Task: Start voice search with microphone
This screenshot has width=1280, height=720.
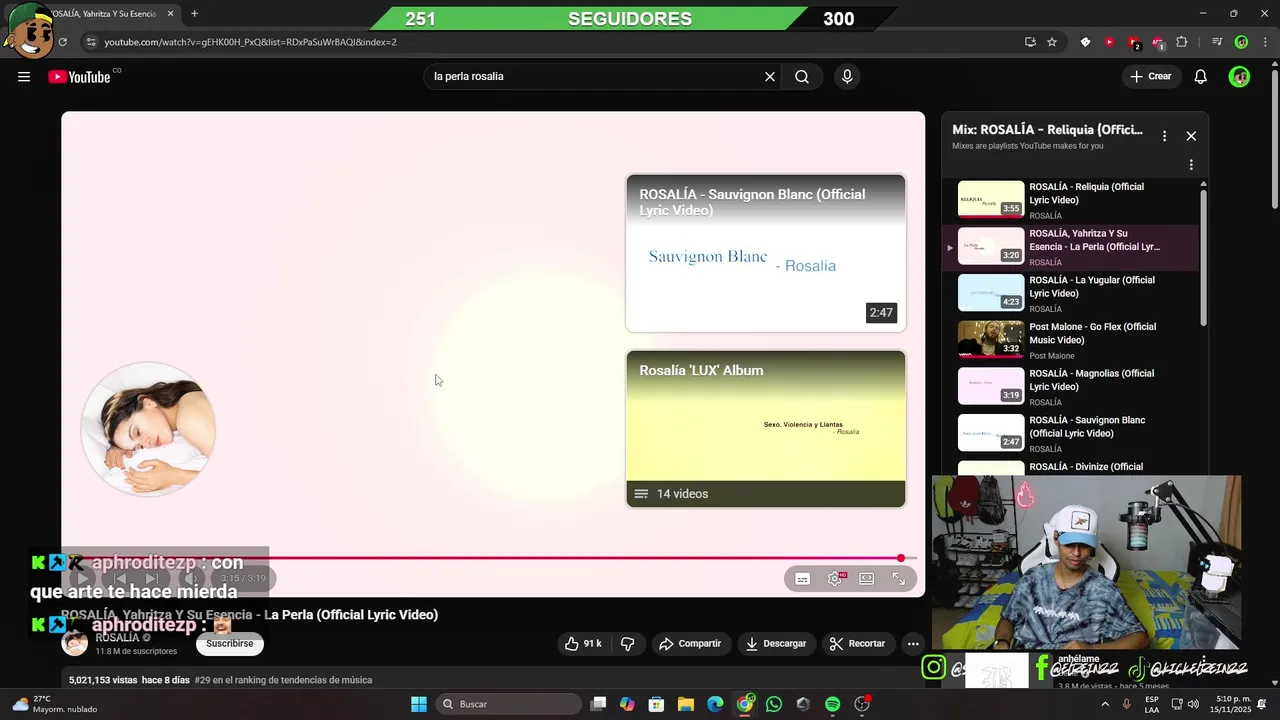Action: (x=847, y=77)
